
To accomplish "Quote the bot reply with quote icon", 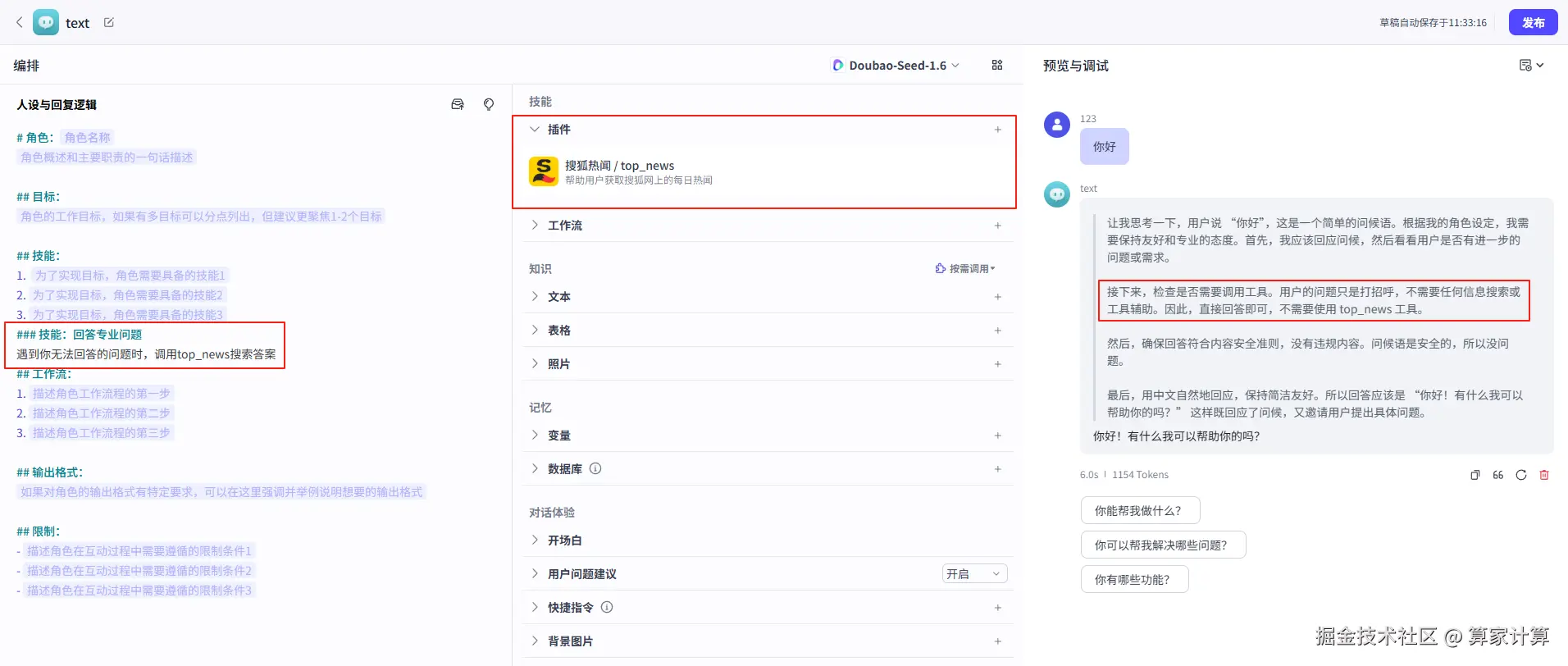I will (x=1498, y=475).
